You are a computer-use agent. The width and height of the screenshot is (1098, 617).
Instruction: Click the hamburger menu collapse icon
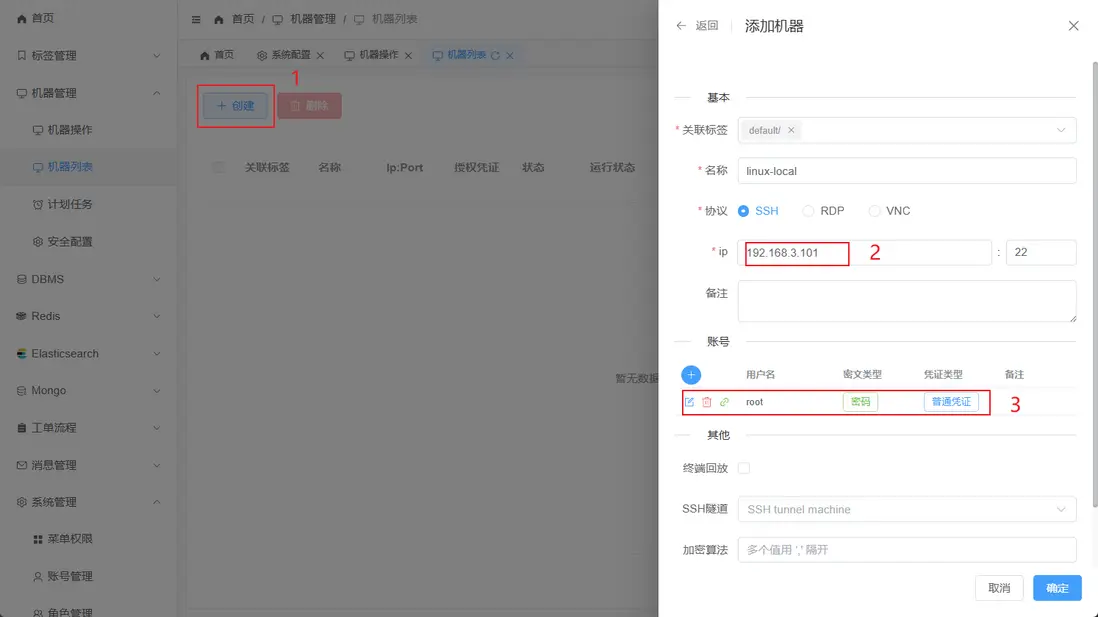pos(196,20)
